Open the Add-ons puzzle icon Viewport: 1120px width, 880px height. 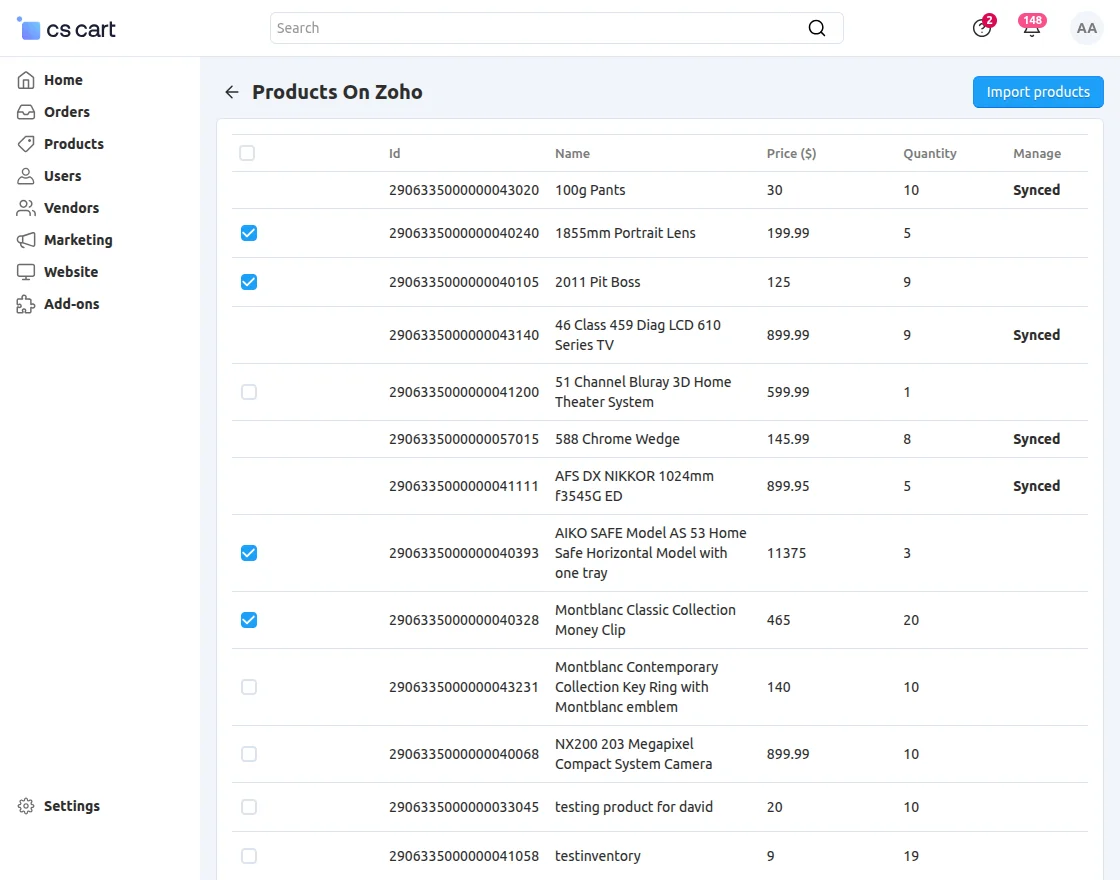[24, 304]
